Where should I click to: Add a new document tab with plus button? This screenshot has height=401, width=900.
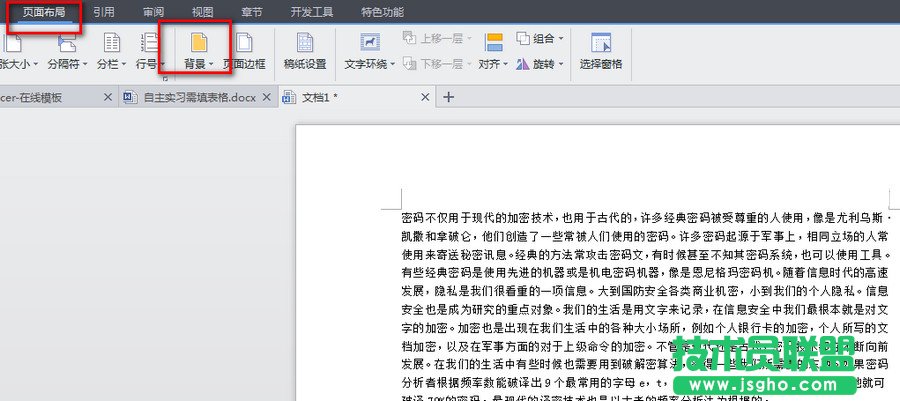point(449,97)
